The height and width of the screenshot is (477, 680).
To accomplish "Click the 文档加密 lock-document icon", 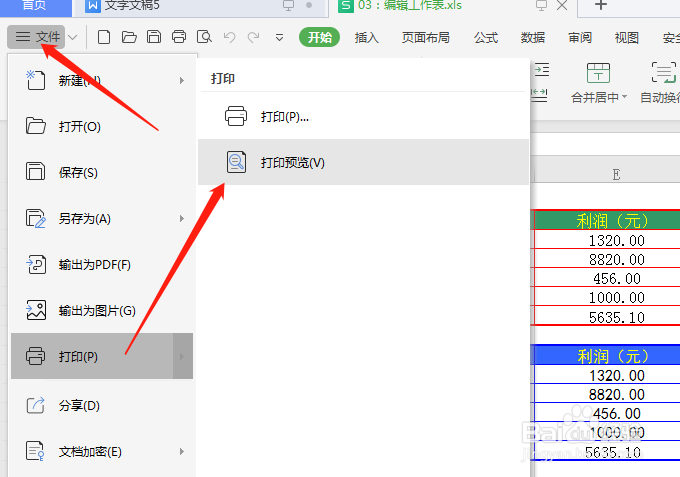I will click(35, 451).
